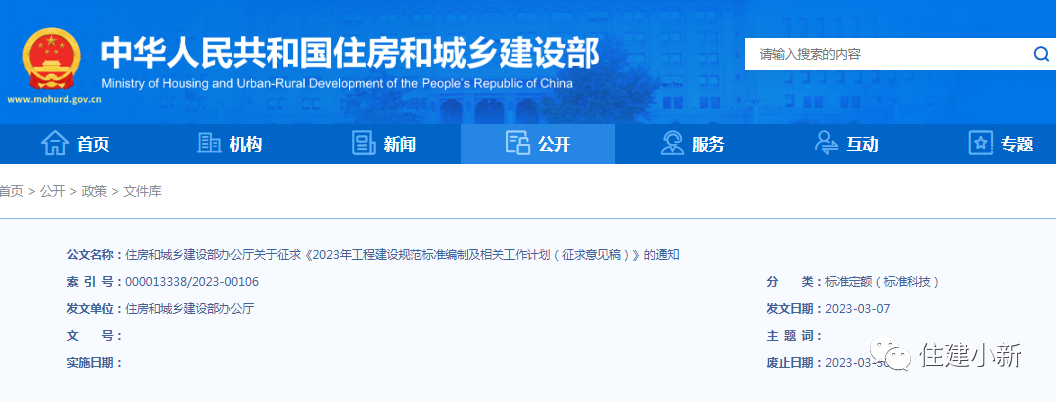1056x402 pixels.
Task: Open the 互动 navigation tab
Action: (x=846, y=143)
